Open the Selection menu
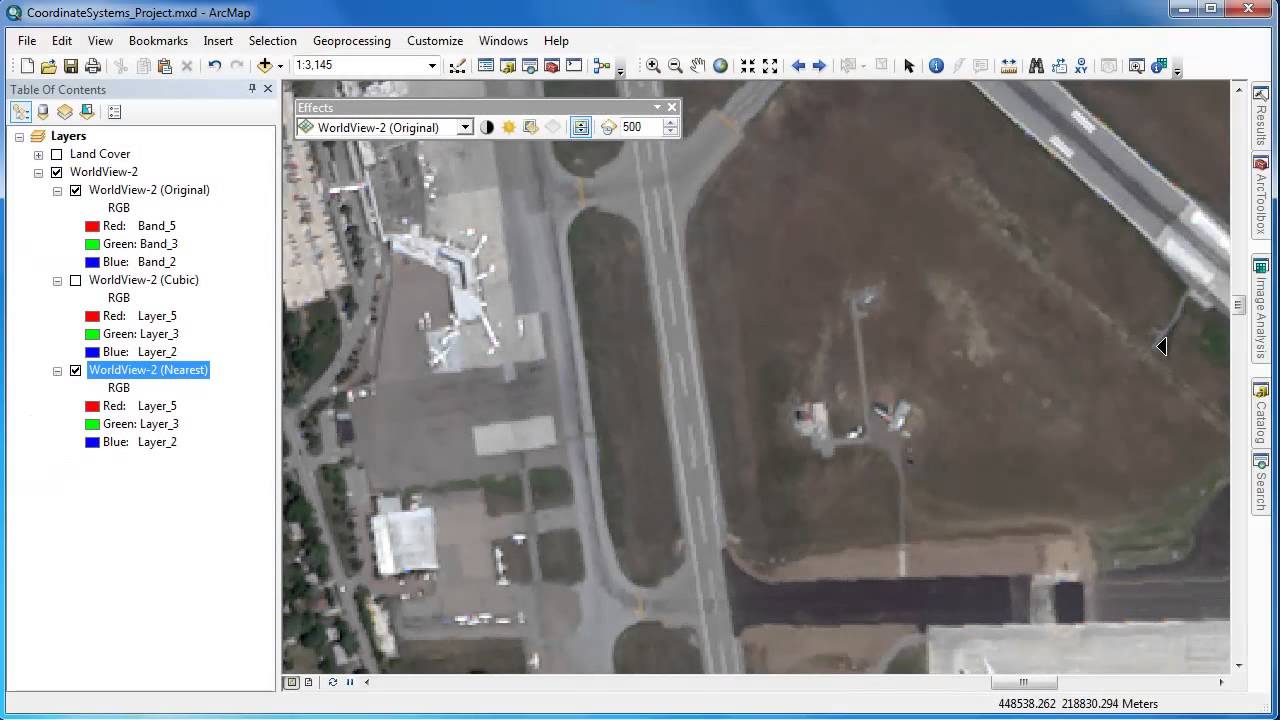The width and height of the screenshot is (1280, 720). tap(273, 41)
